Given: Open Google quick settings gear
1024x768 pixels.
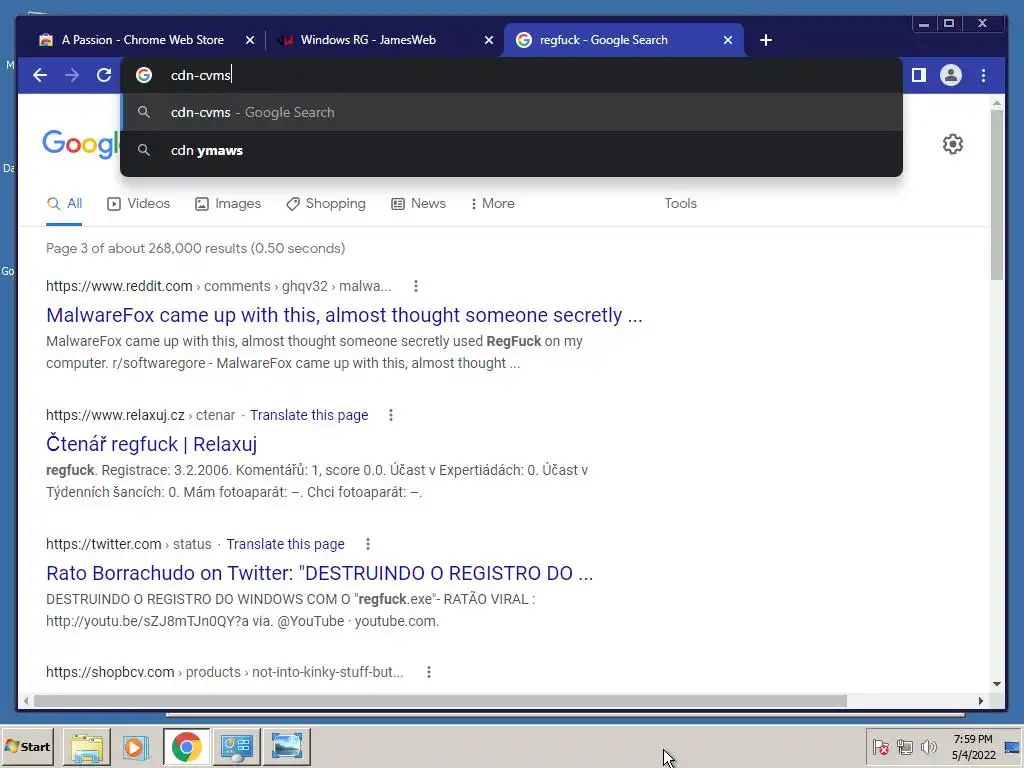Looking at the screenshot, I should click(x=953, y=144).
